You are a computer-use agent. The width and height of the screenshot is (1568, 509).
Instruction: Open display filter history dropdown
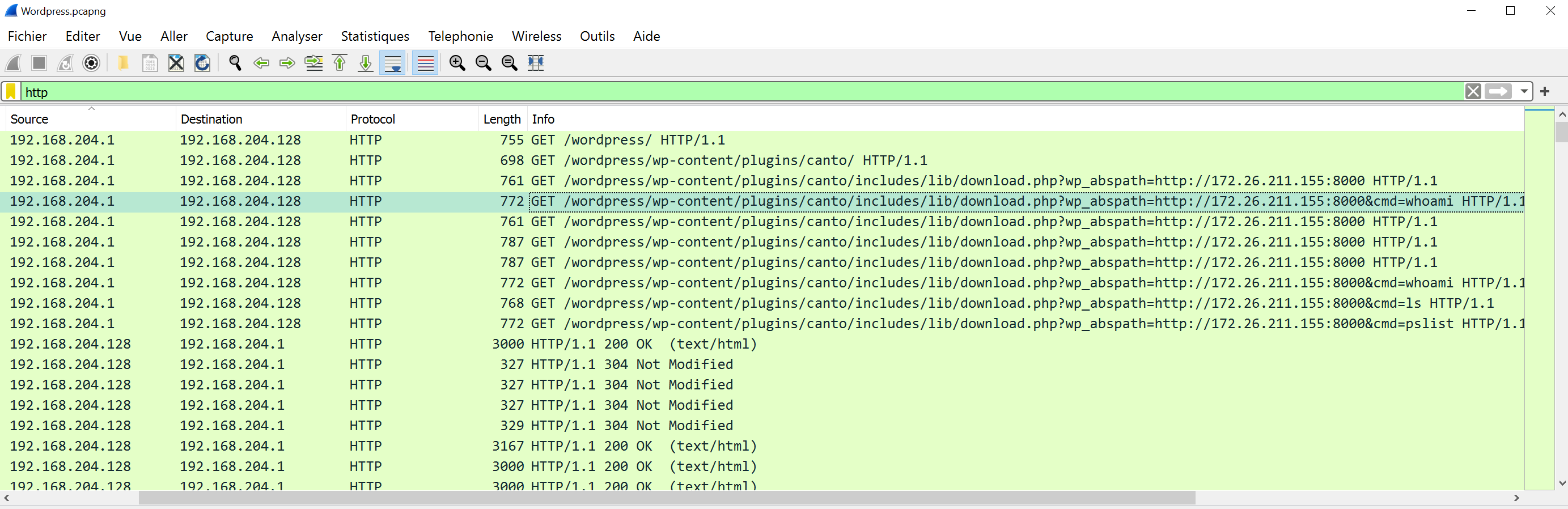pos(1524,91)
